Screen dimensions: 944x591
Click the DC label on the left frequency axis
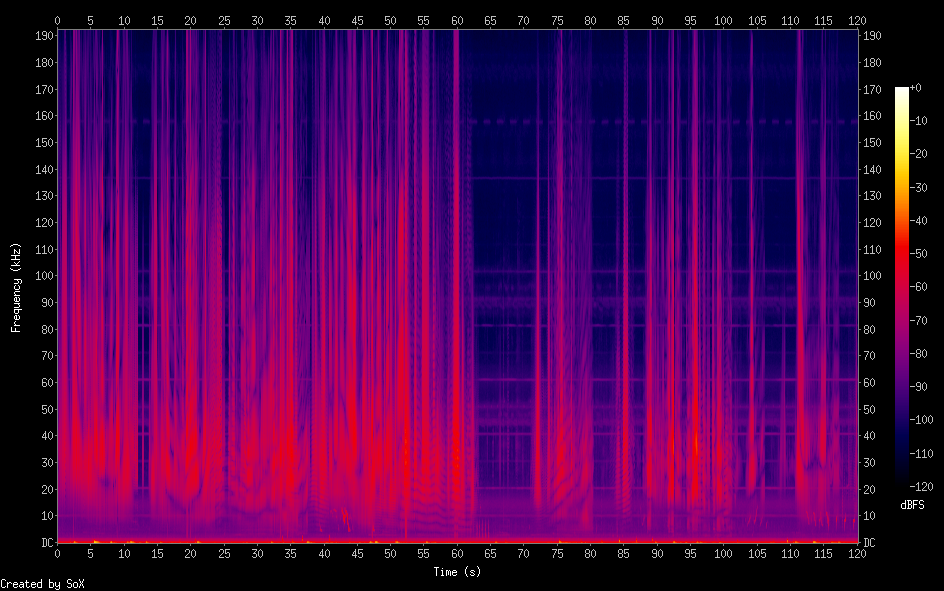click(x=46, y=542)
